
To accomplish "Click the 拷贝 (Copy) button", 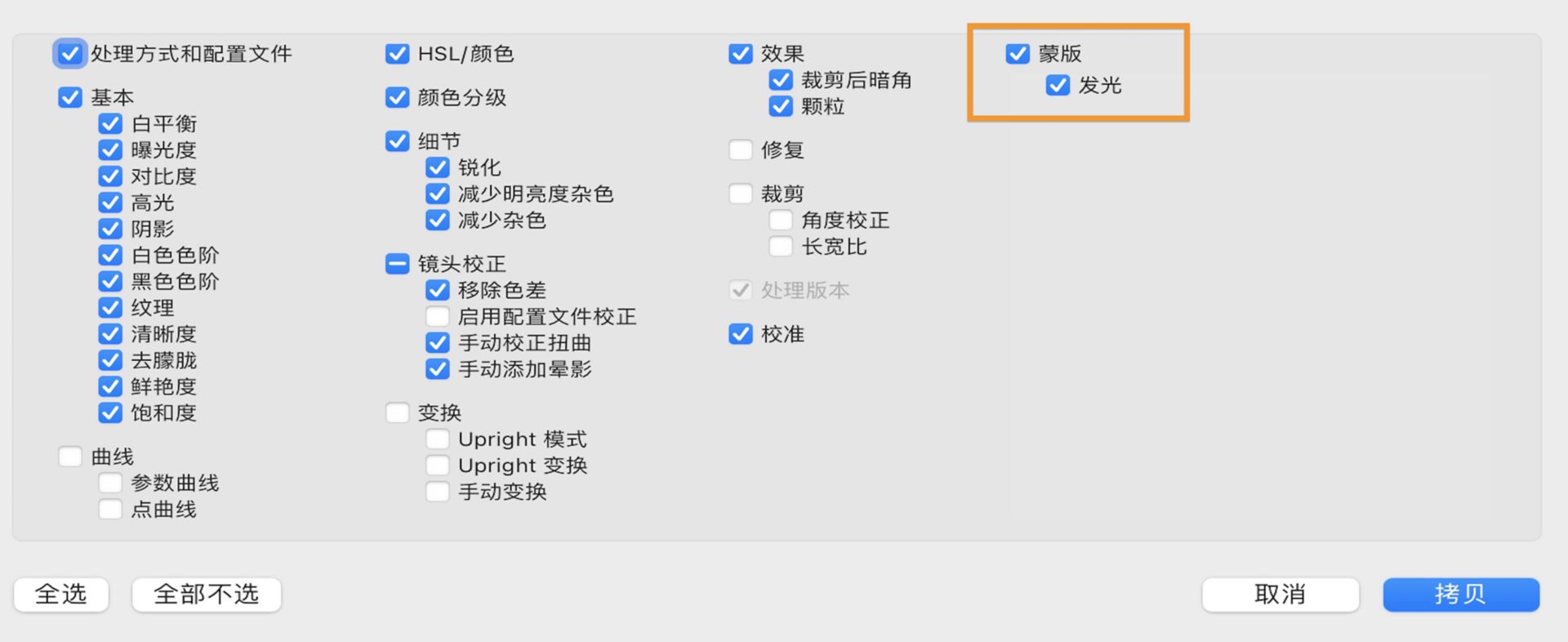I will click(1460, 595).
